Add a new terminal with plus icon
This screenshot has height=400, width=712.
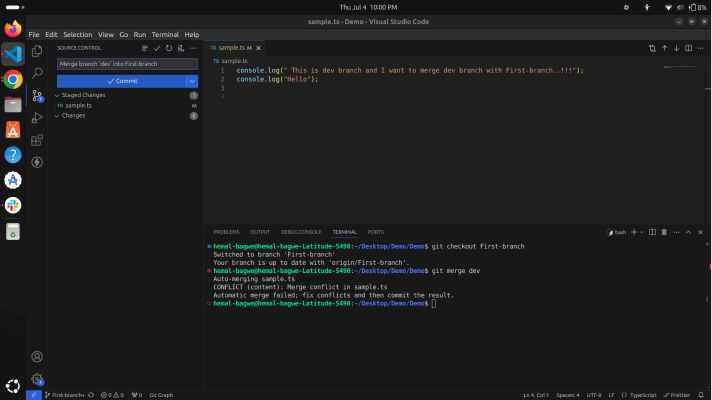[x=634, y=232]
